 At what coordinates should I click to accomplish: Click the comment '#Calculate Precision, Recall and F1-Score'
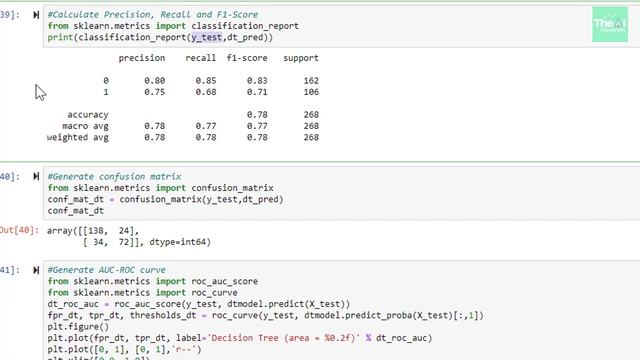click(x=153, y=15)
